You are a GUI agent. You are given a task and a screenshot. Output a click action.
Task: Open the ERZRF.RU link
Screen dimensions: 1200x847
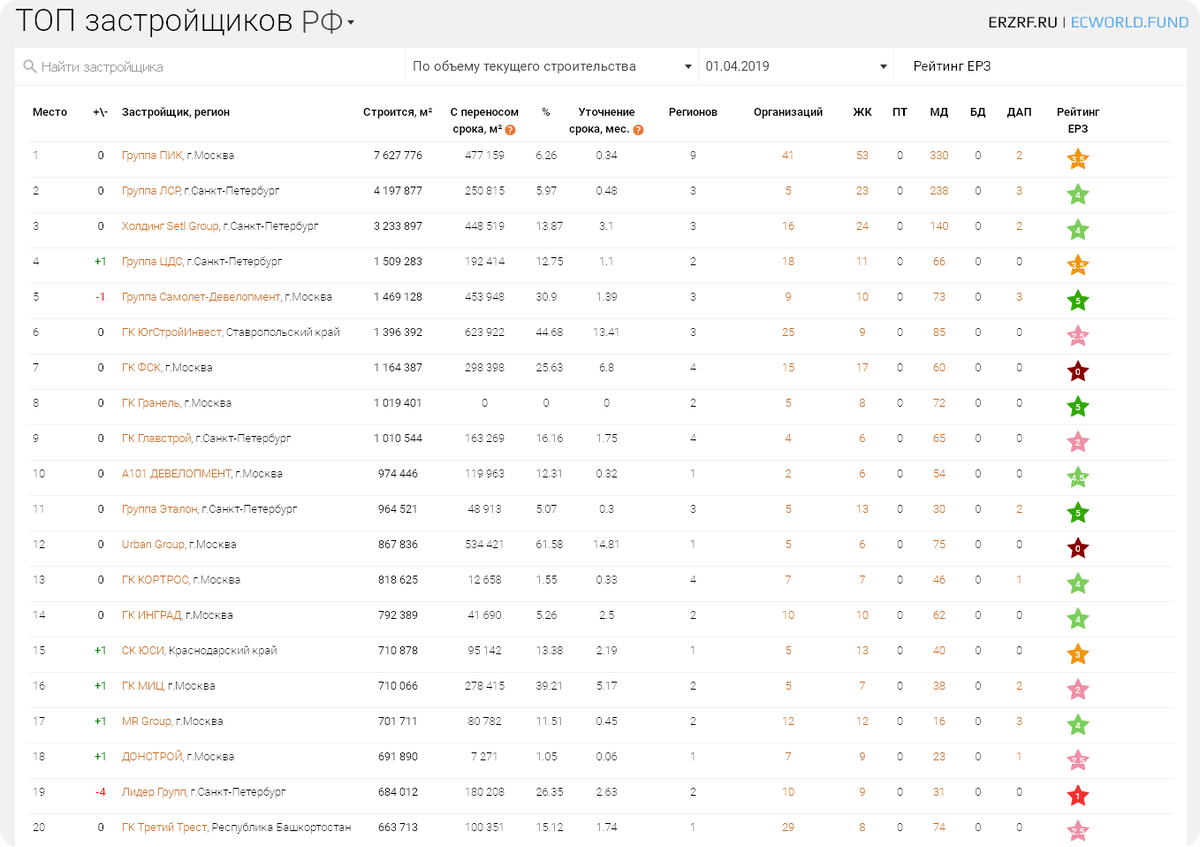click(x=1024, y=22)
